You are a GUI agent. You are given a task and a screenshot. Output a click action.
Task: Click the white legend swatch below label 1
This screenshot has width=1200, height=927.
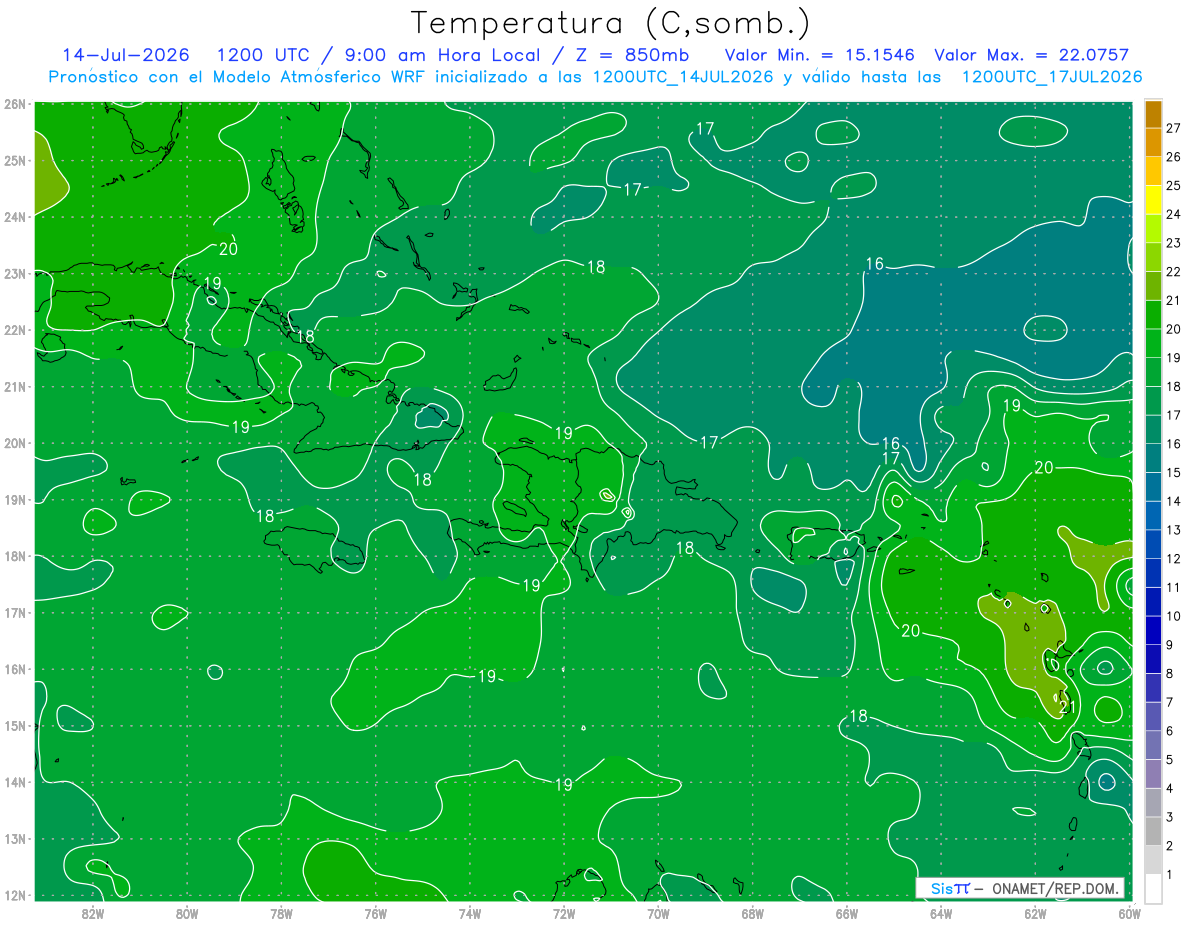point(1153,888)
